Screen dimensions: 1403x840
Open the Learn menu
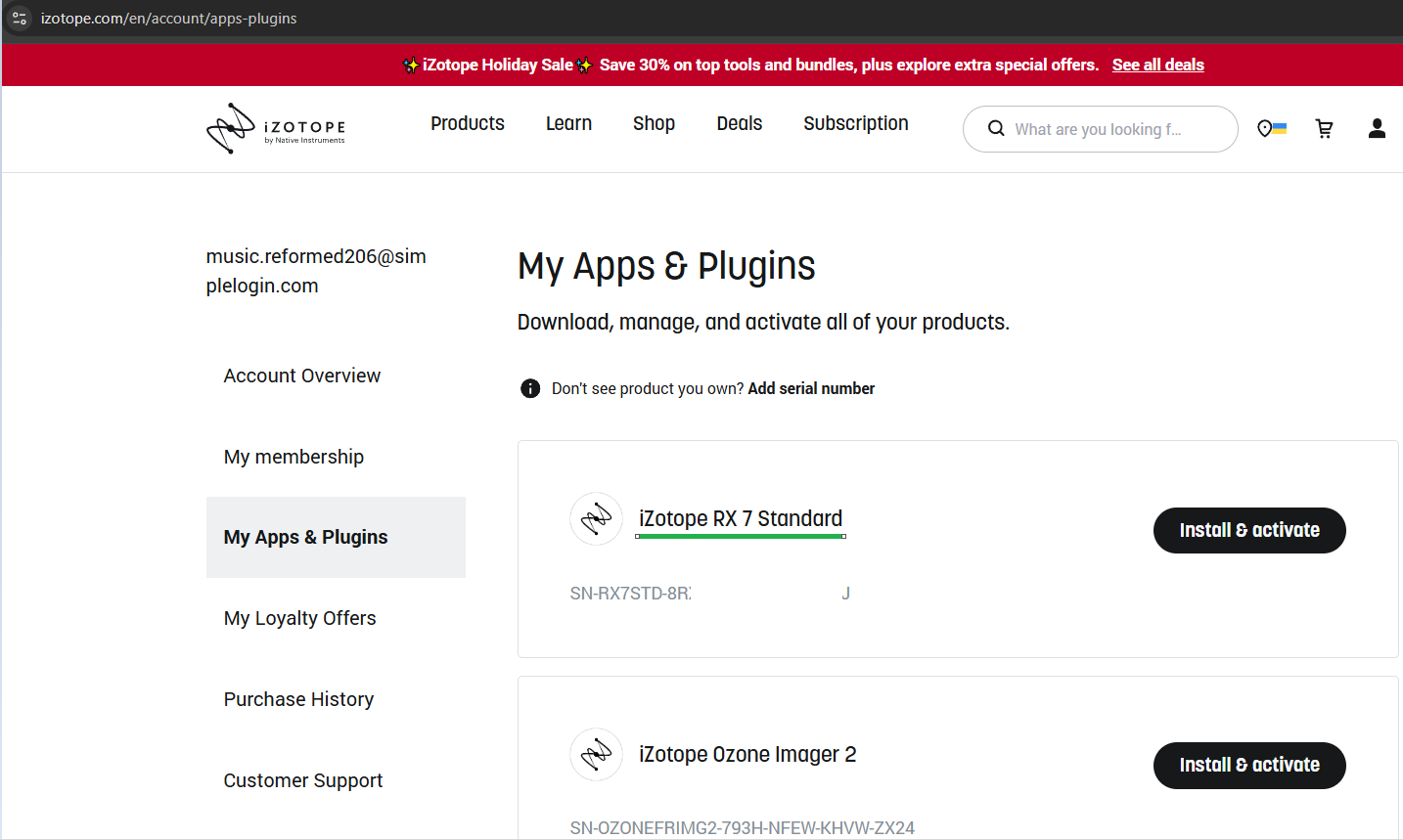point(568,123)
